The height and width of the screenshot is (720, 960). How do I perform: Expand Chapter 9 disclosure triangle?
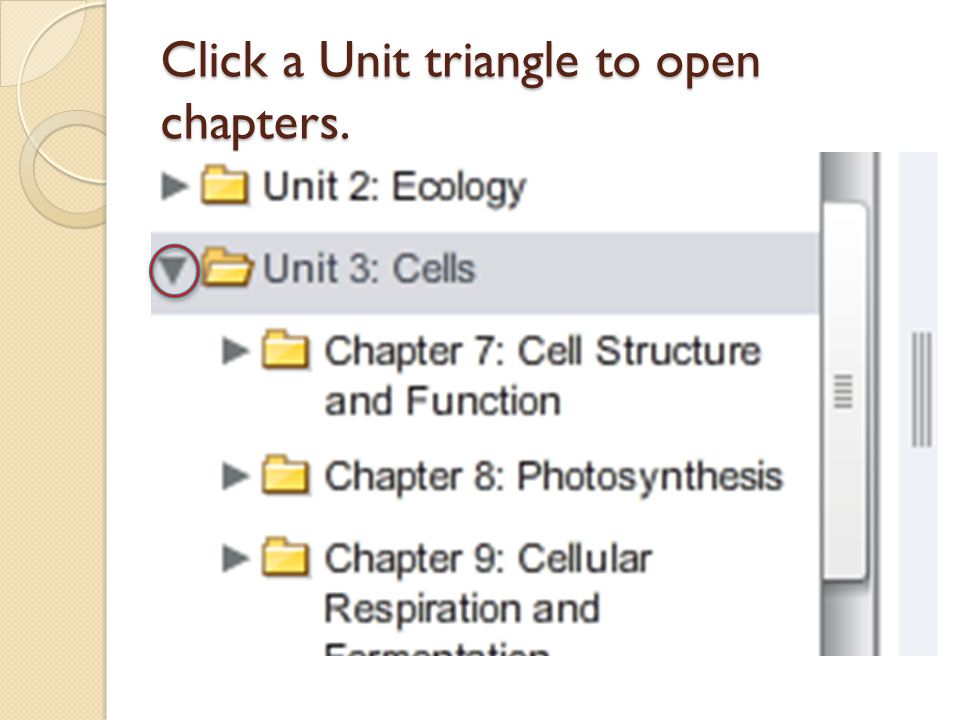tap(235, 558)
